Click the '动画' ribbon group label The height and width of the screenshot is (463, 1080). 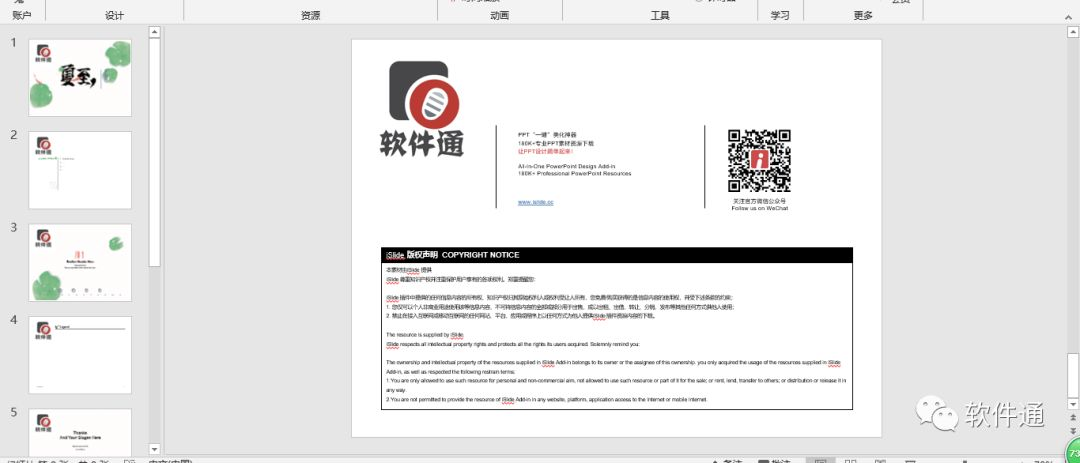coord(500,15)
